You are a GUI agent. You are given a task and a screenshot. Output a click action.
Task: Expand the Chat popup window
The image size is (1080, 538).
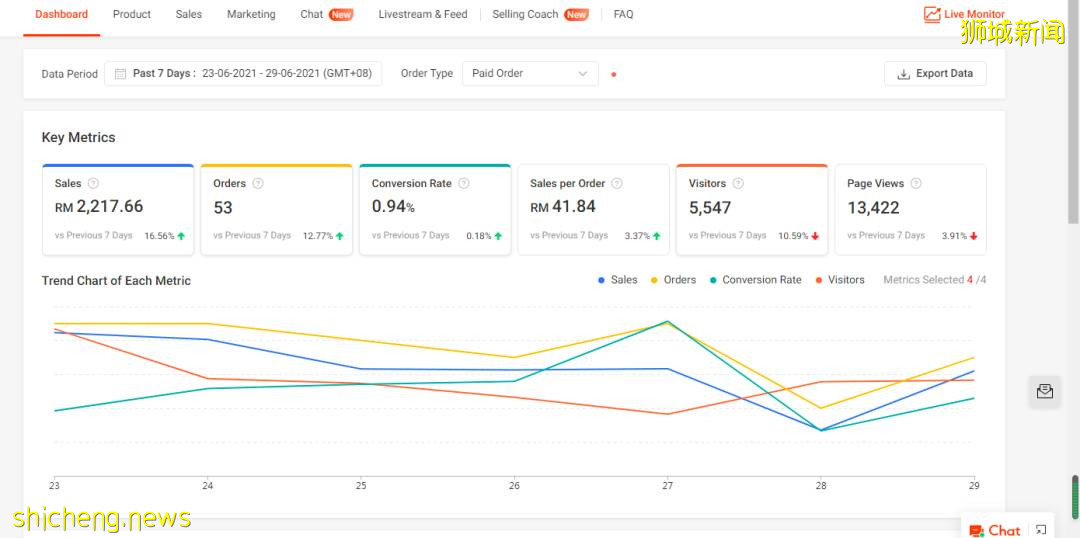[x=1041, y=529]
